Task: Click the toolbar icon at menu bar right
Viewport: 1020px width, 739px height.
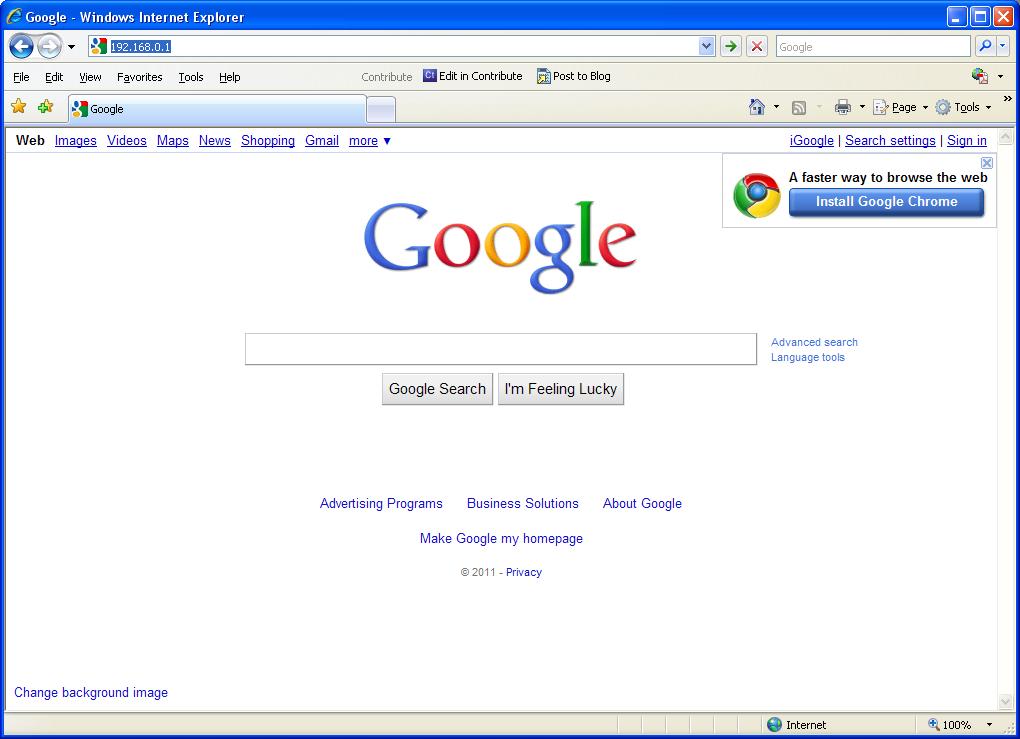Action: point(980,76)
